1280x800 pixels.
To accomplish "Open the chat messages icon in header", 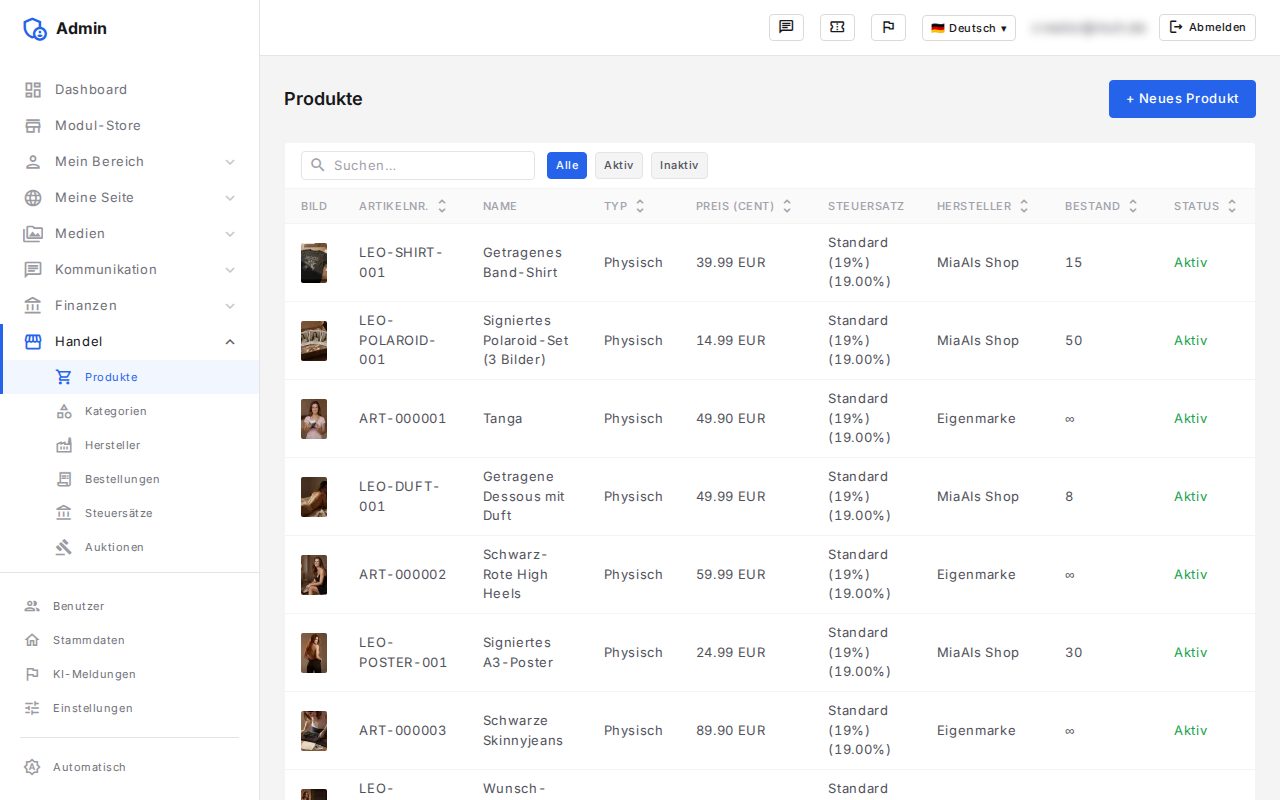I will tap(786, 28).
